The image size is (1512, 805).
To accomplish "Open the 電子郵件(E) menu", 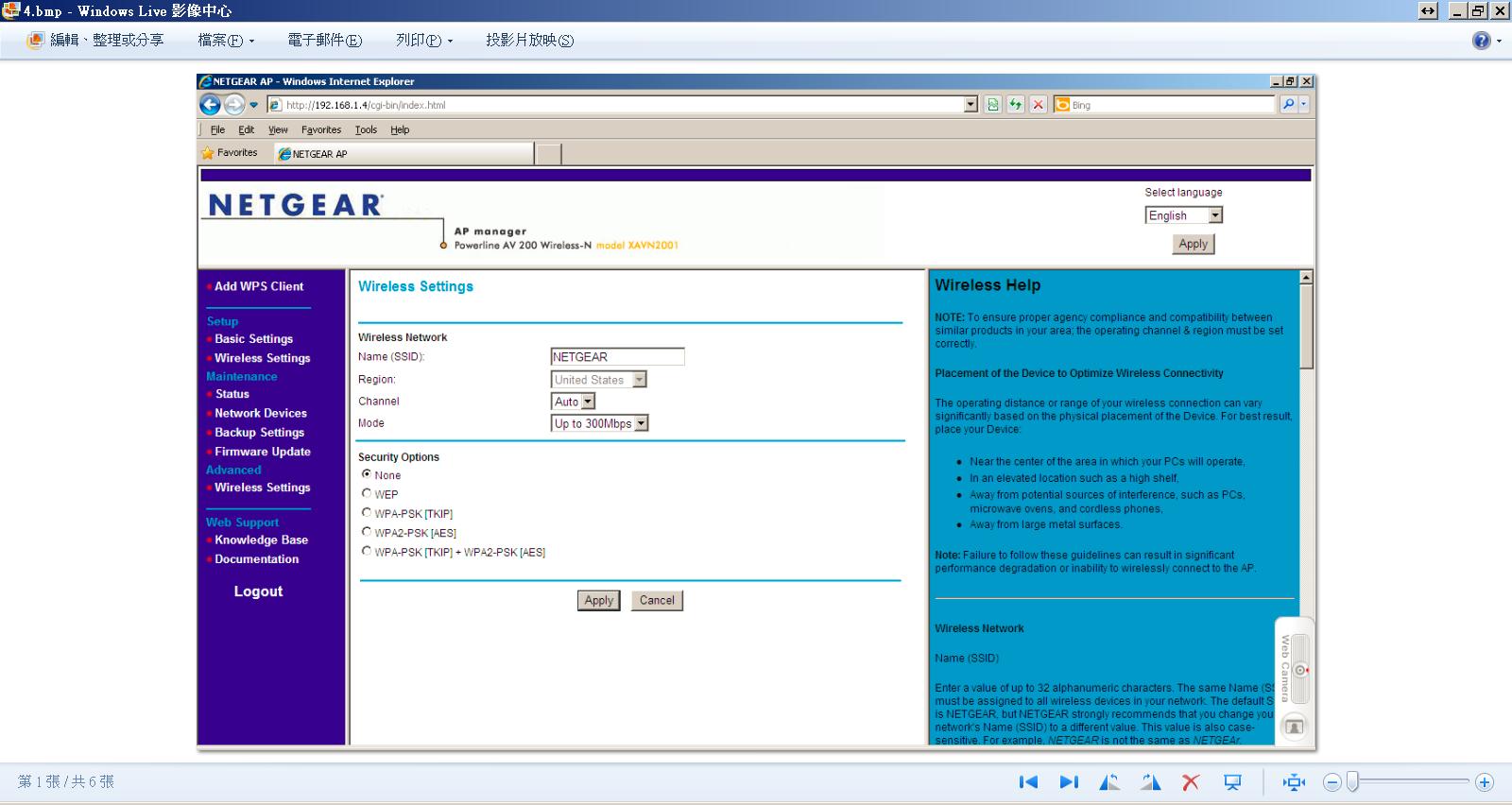I will [x=325, y=40].
